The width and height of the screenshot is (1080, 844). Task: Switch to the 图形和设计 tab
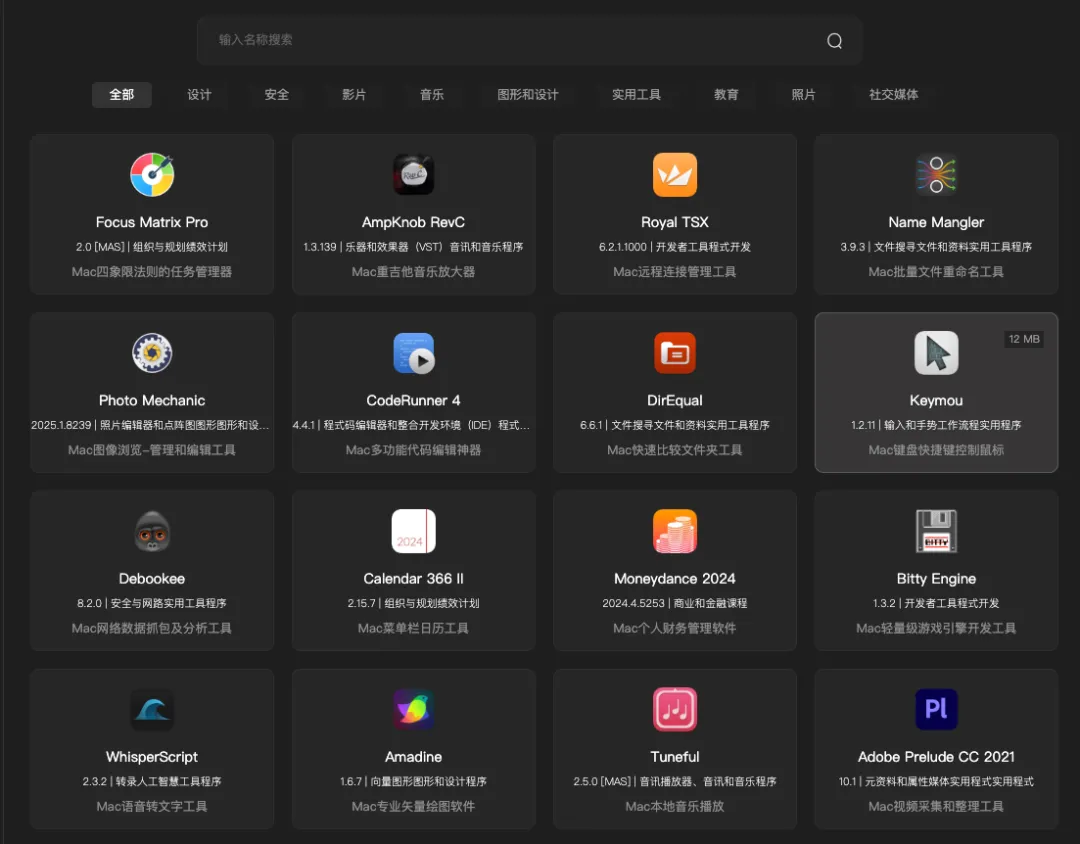528,94
